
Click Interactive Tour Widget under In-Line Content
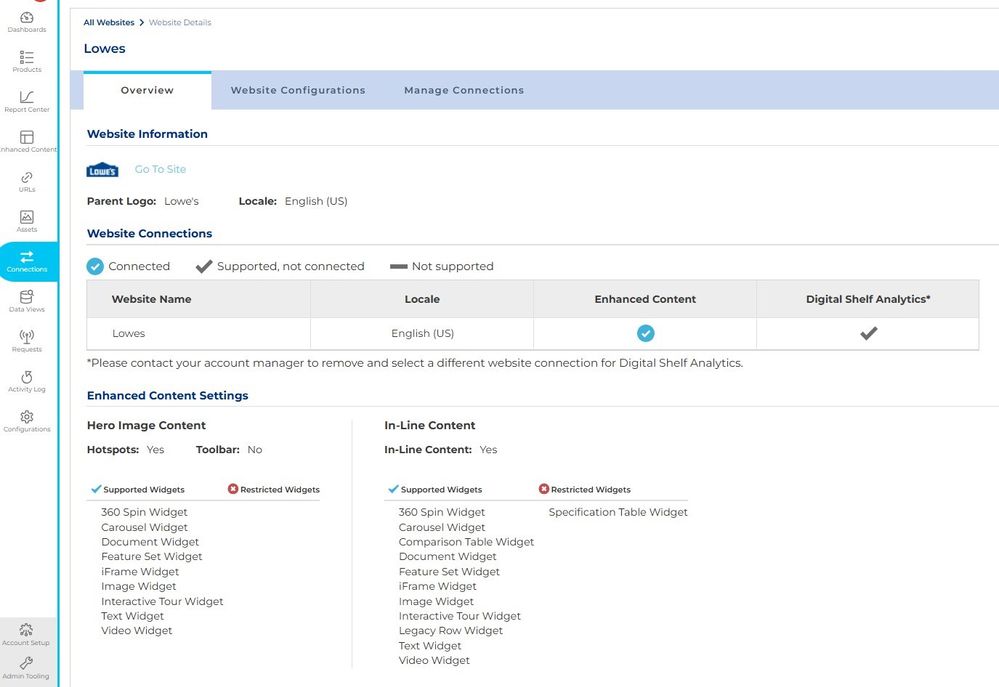point(460,616)
